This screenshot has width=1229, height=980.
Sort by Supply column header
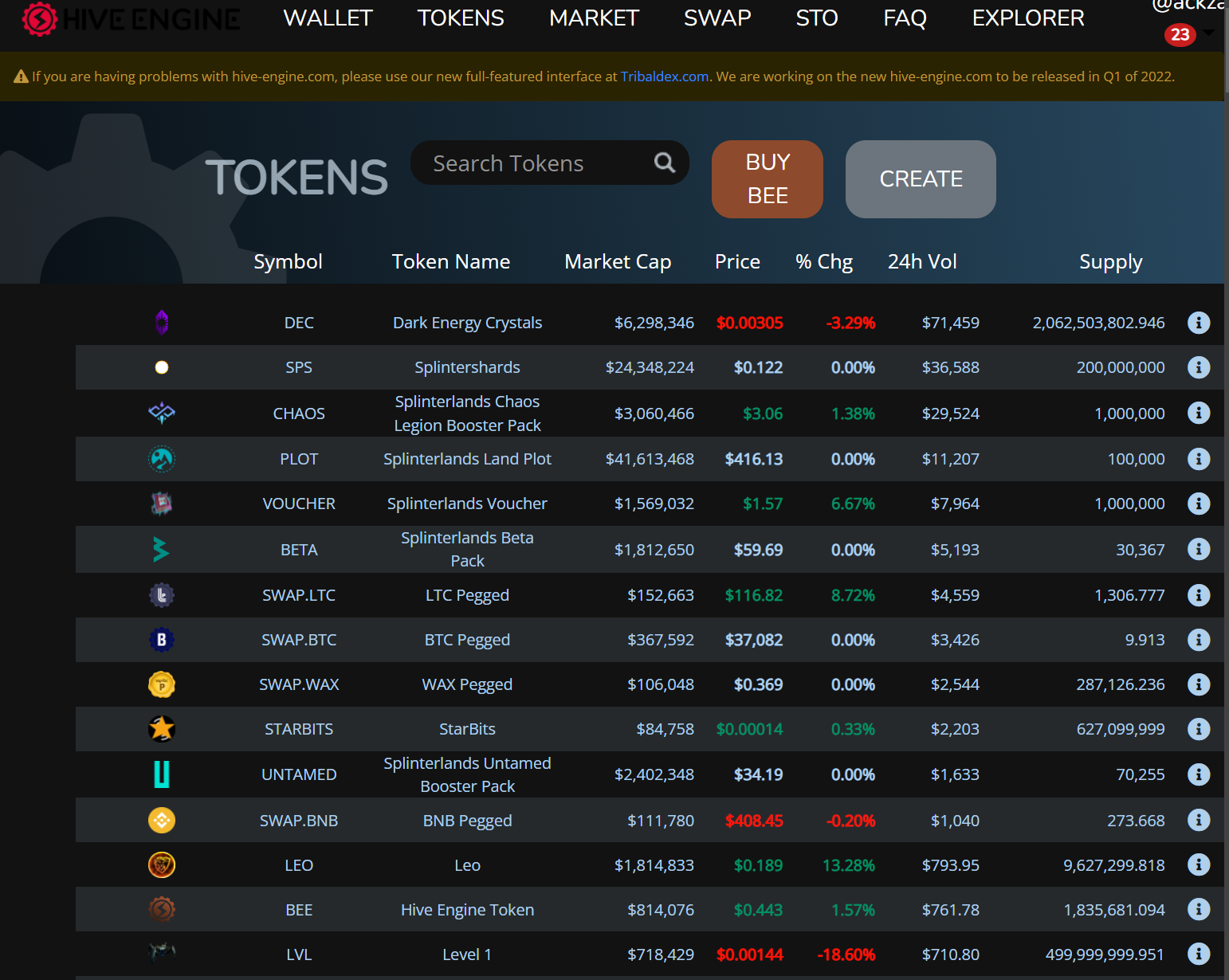1110,261
